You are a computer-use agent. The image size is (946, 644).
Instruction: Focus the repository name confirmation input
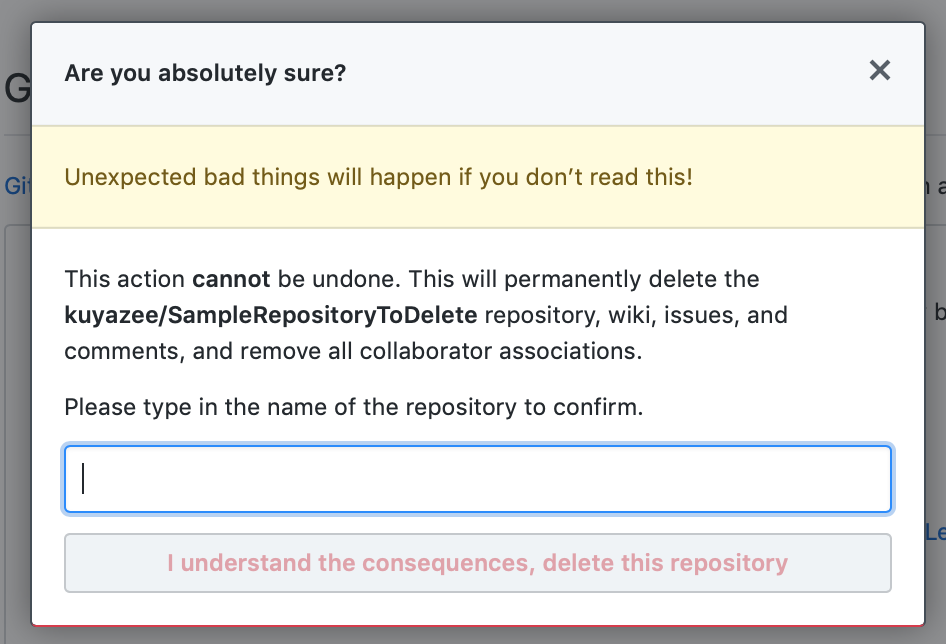pyautogui.click(x=478, y=479)
